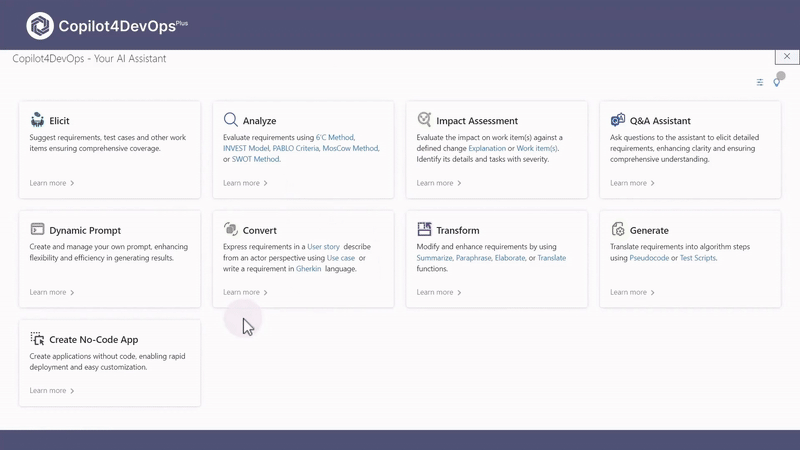
Task: Choose the Gherkin link
Action: coord(309,269)
